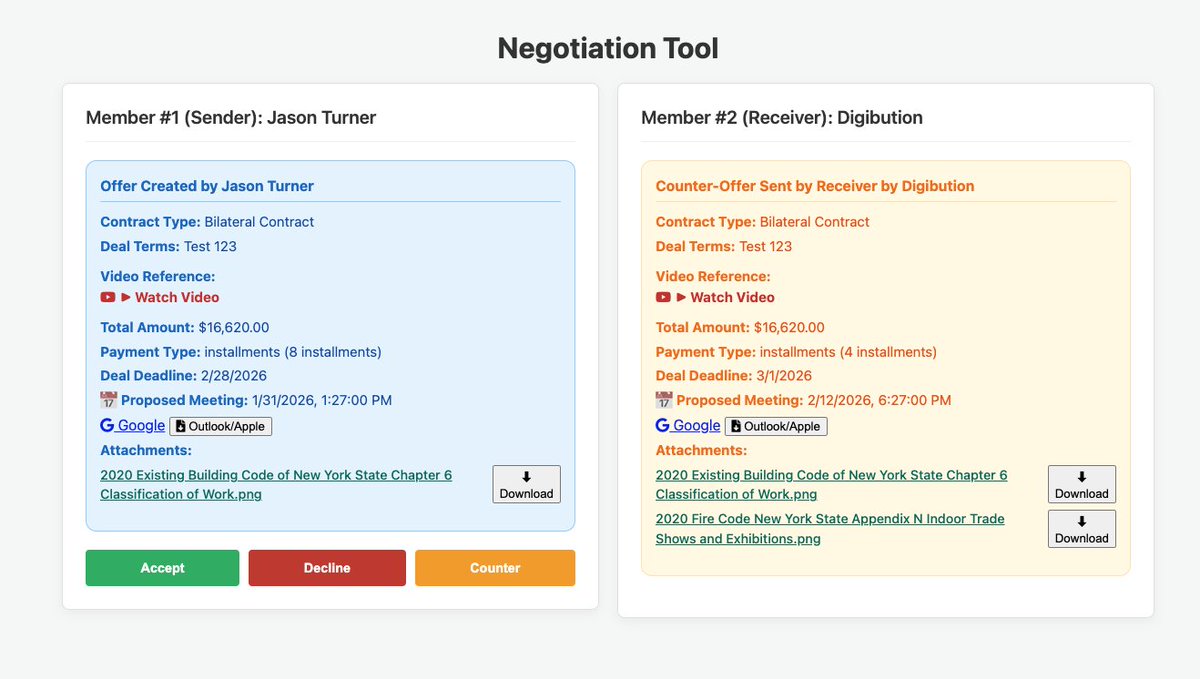1200x679 pixels.
Task: Click deal deadline '3/1/2026'
Action: pos(784,376)
